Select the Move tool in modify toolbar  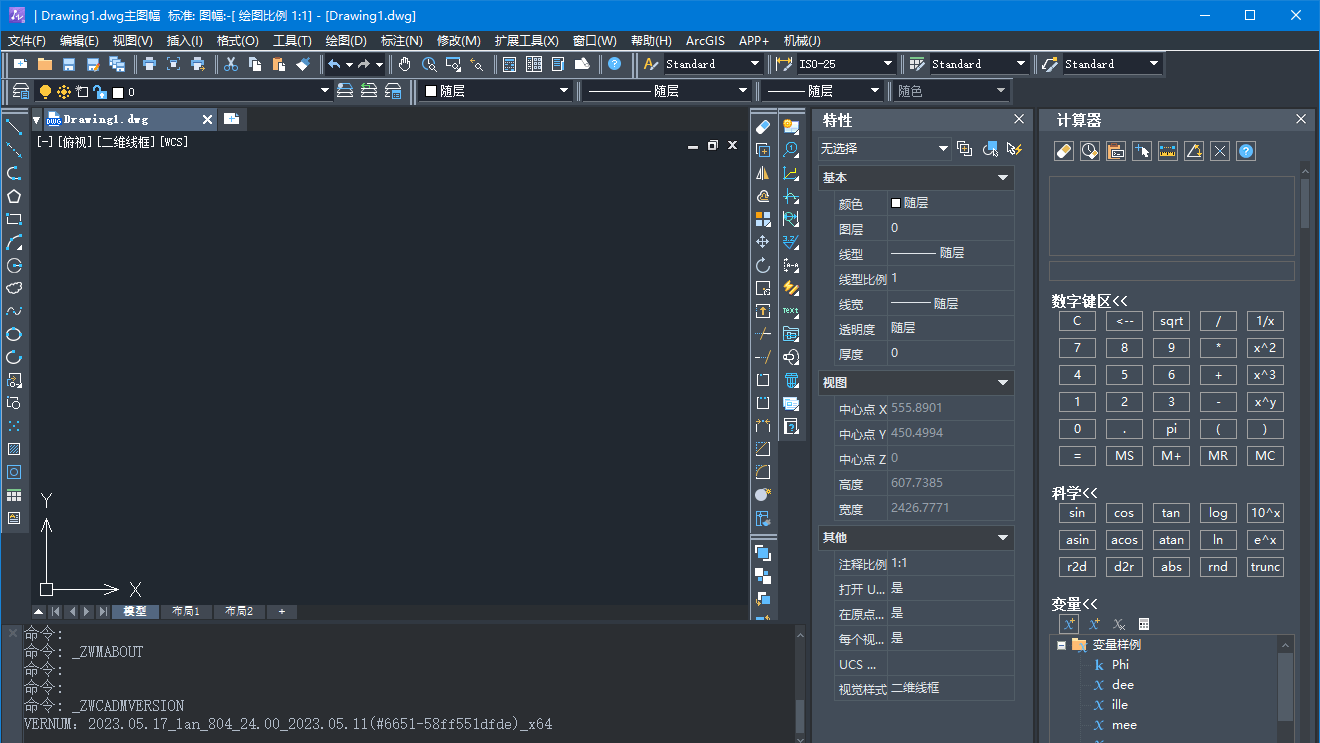click(763, 242)
